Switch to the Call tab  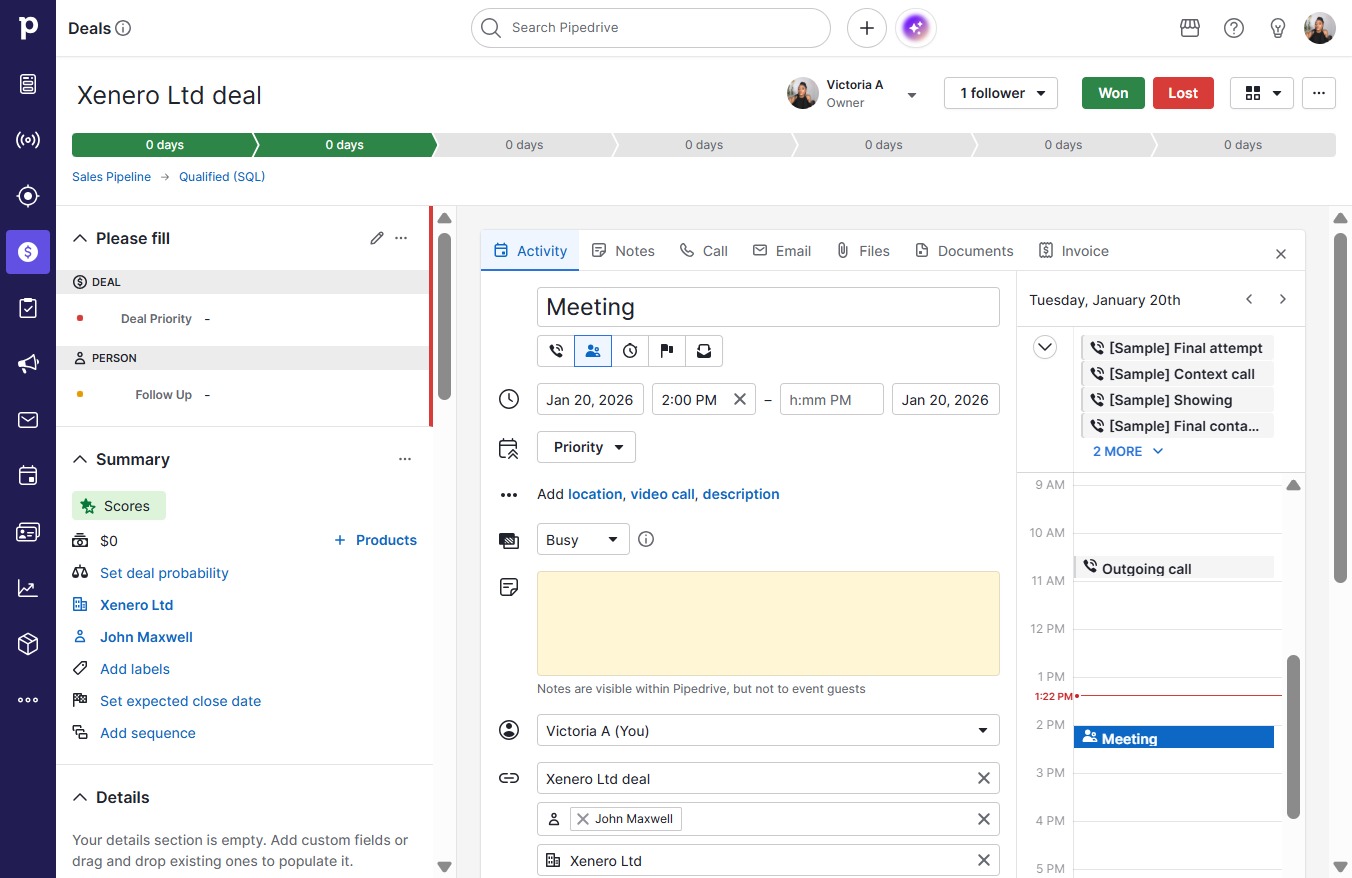tap(703, 251)
